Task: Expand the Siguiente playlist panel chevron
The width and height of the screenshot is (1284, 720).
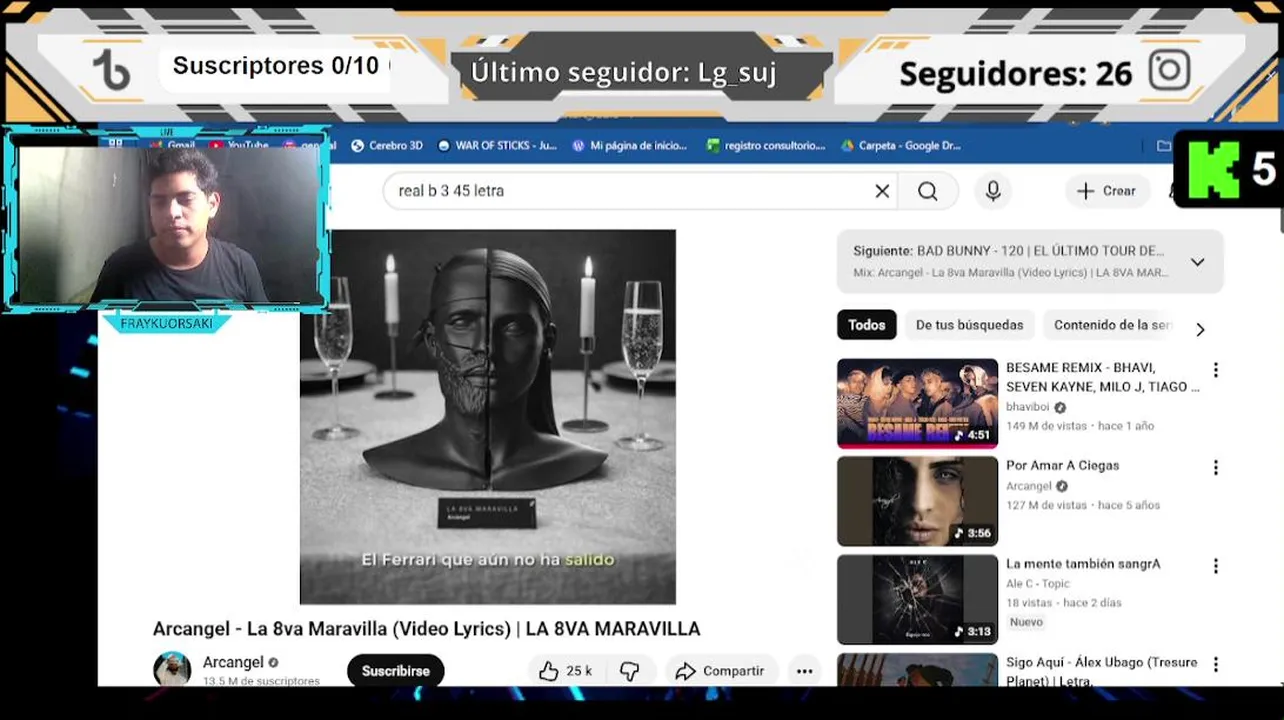Action: pyautogui.click(x=1197, y=262)
